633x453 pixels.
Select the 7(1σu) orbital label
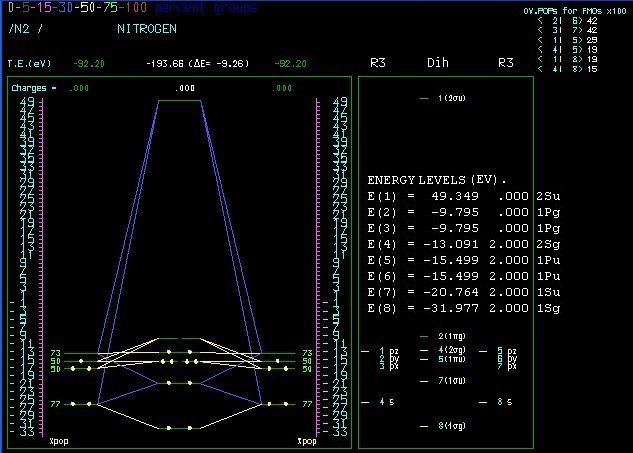point(452,381)
